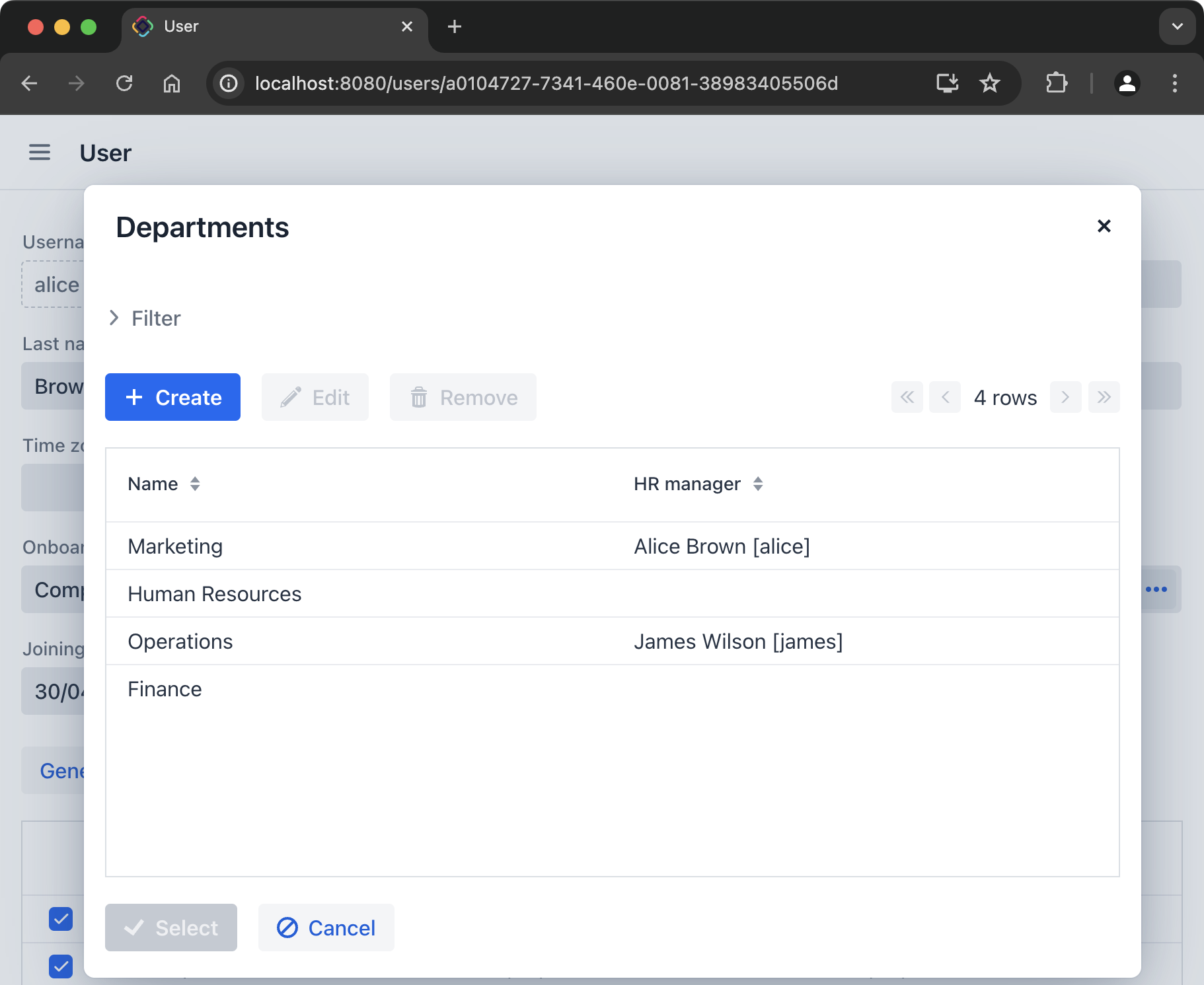Screen dimensions: 1204x985
Task: Open a new browser tab
Action: pos(454,26)
